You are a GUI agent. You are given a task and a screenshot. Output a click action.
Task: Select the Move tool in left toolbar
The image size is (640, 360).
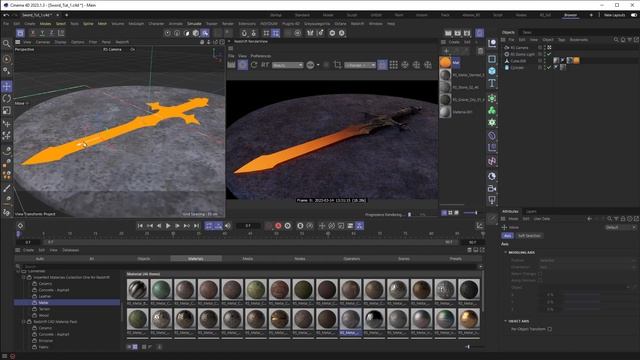coord(7,86)
